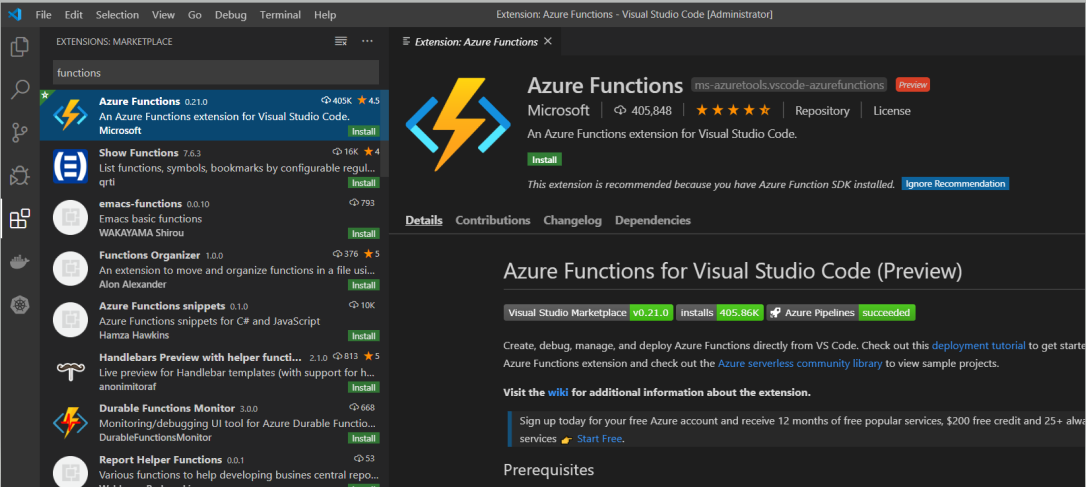Install Handlebars Preview with helper functions
This screenshot has height=487, width=1086.
364,387
